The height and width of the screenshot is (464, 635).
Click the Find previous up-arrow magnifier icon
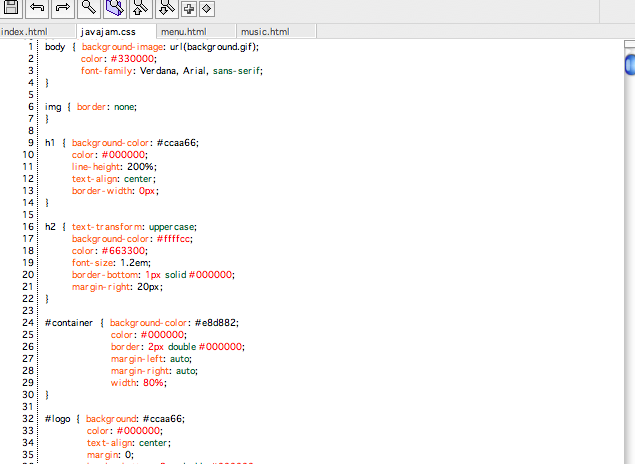(141, 8)
